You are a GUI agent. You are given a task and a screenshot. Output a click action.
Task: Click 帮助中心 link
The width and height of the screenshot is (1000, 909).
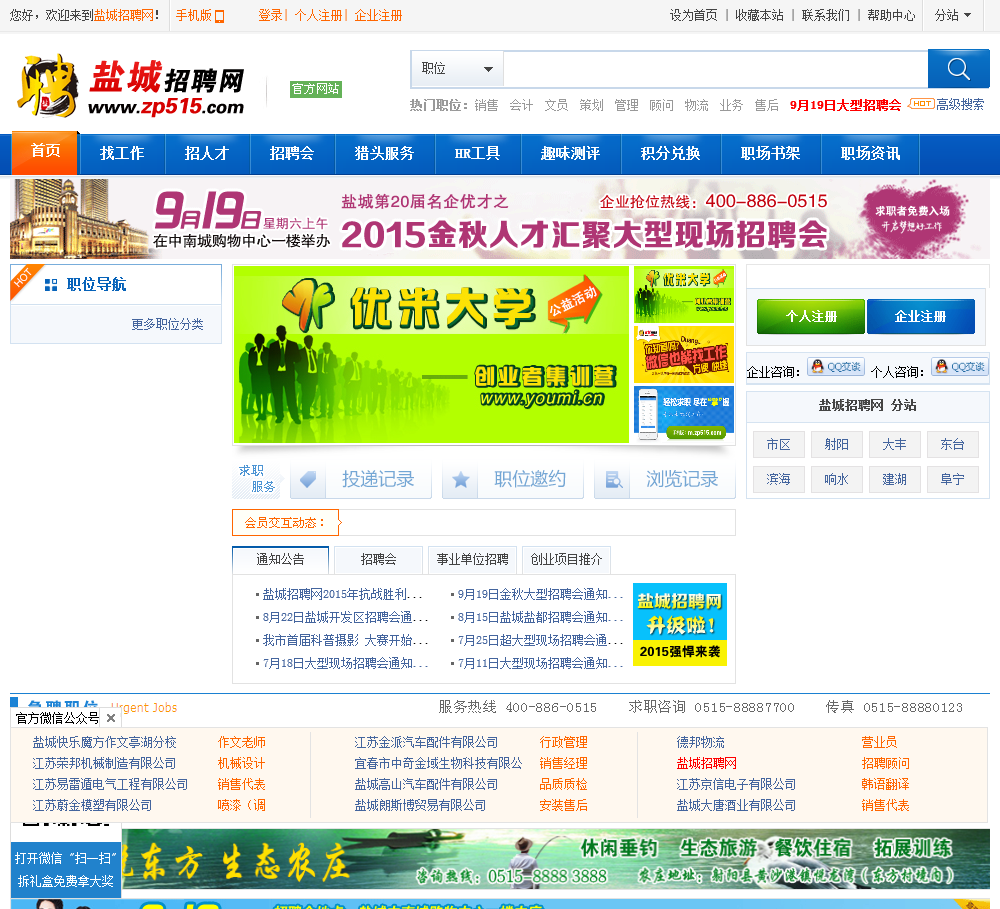(891, 15)
